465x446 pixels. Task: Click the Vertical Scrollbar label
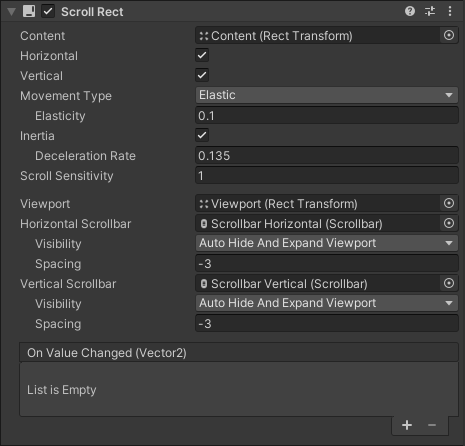pos(68,284)
